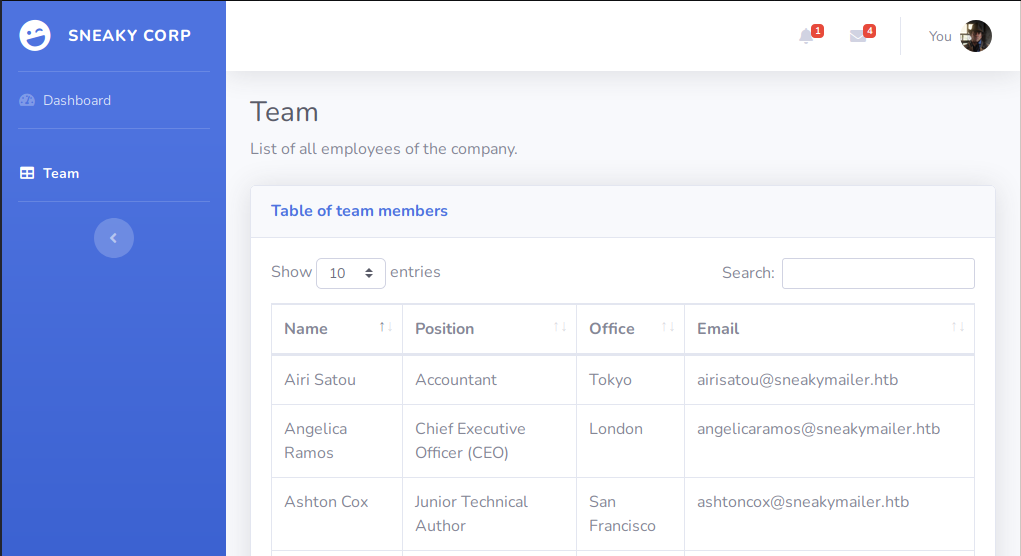The image size is (1021, 556).
Task: Click the airisatou@sneakymailer.htb email cell
Action: pyautogui.click(x=797, y=380)
